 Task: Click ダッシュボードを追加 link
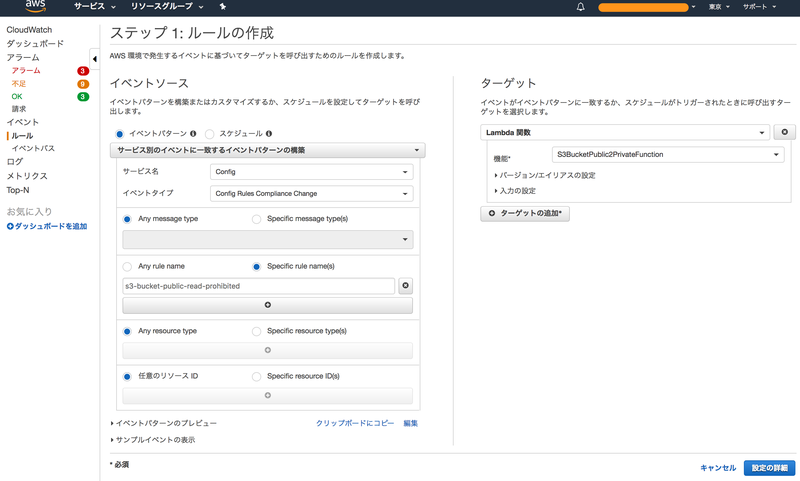(x=47, y=226)
